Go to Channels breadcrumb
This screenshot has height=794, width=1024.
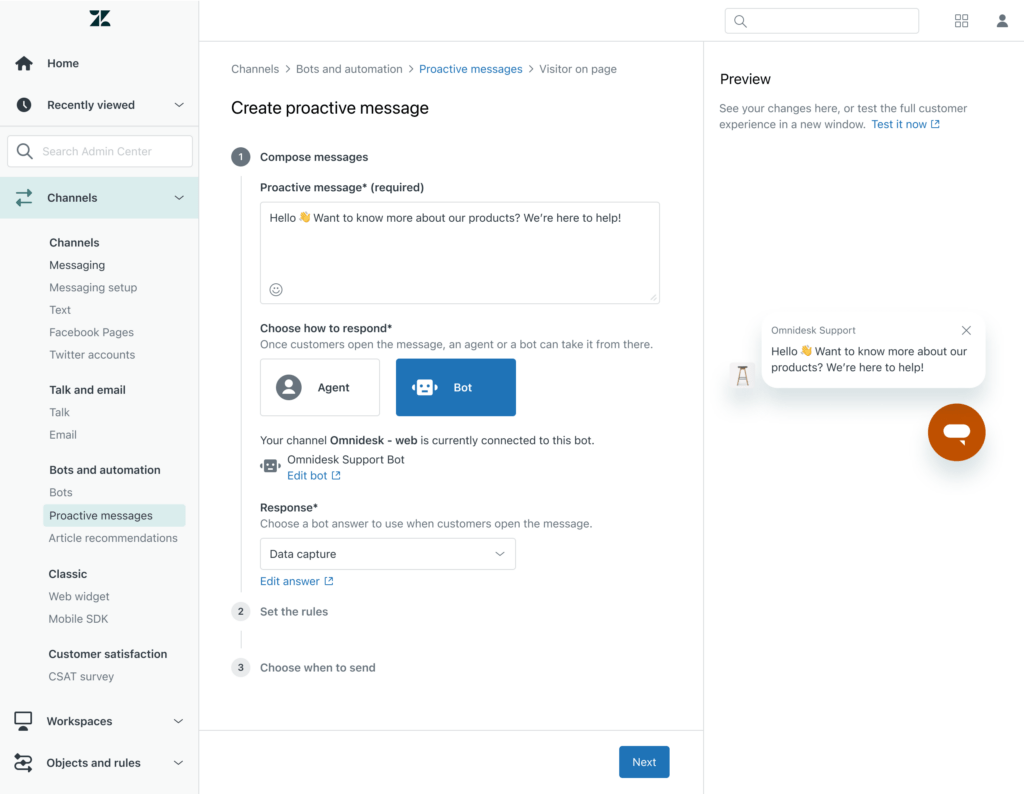(x=255, y=69)
